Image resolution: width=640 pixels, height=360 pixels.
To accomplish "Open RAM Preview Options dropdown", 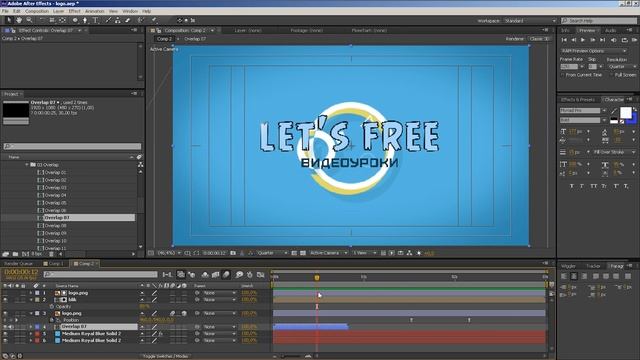I will (x=593, y=51).
